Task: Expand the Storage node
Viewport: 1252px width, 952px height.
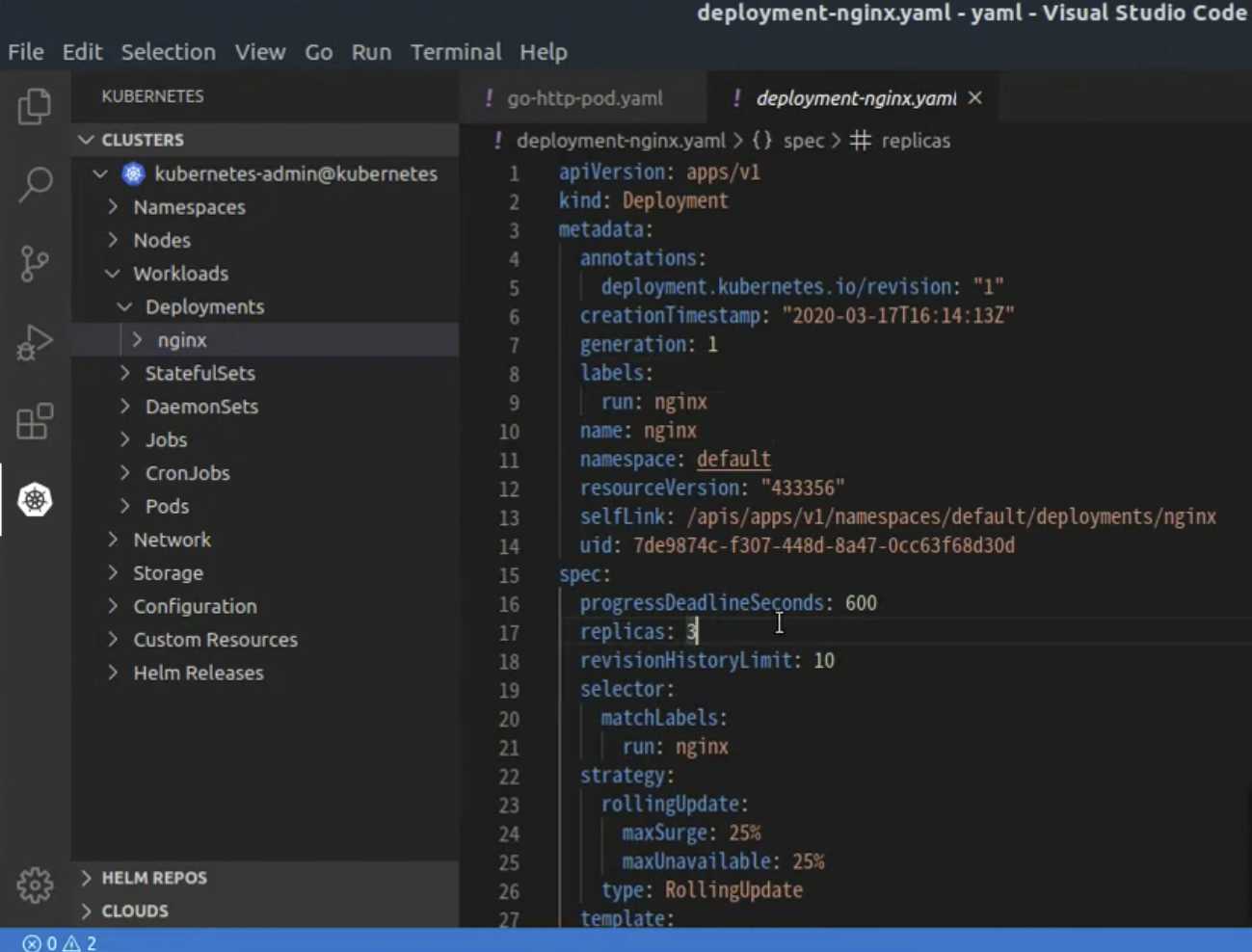Action: (113, 572)
